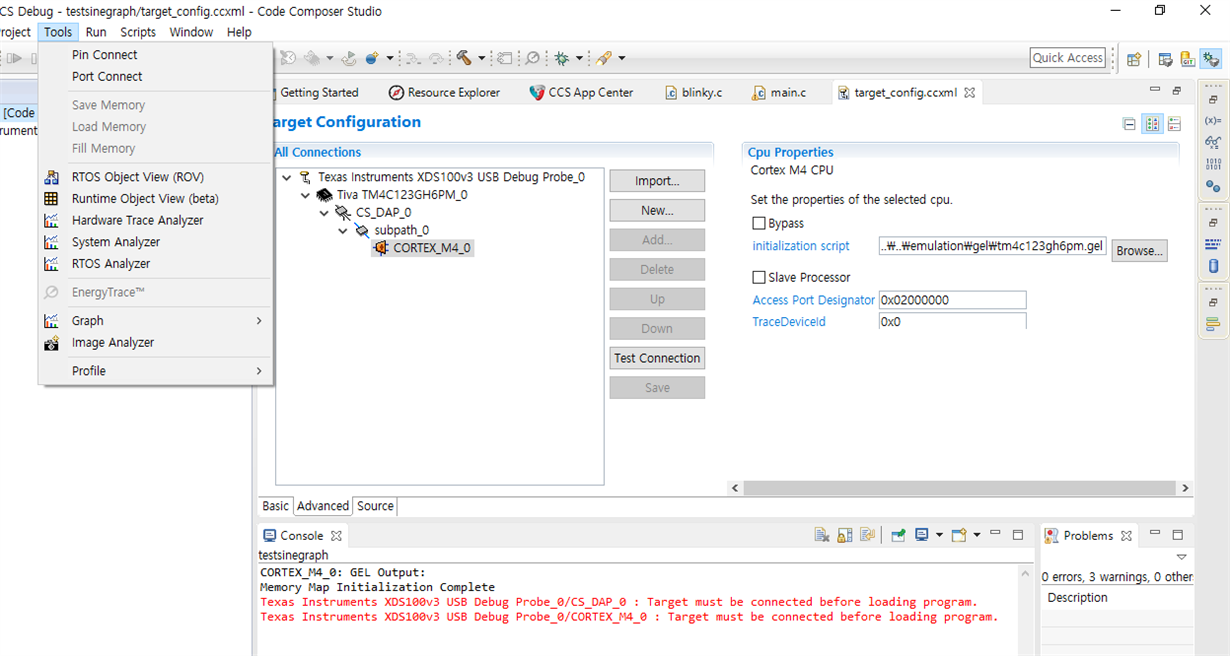This screenshot has height=656, width=1230.
Task: Collapse the subpath_0 tree node
Action: click(343, 231)
